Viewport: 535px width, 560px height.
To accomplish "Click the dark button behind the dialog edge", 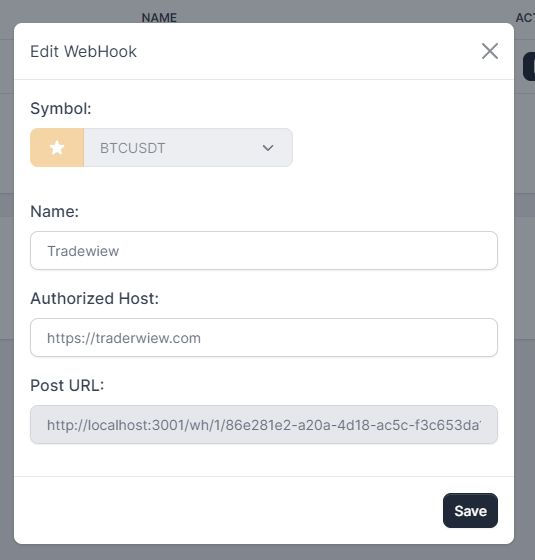I will [x=529, y=66].
